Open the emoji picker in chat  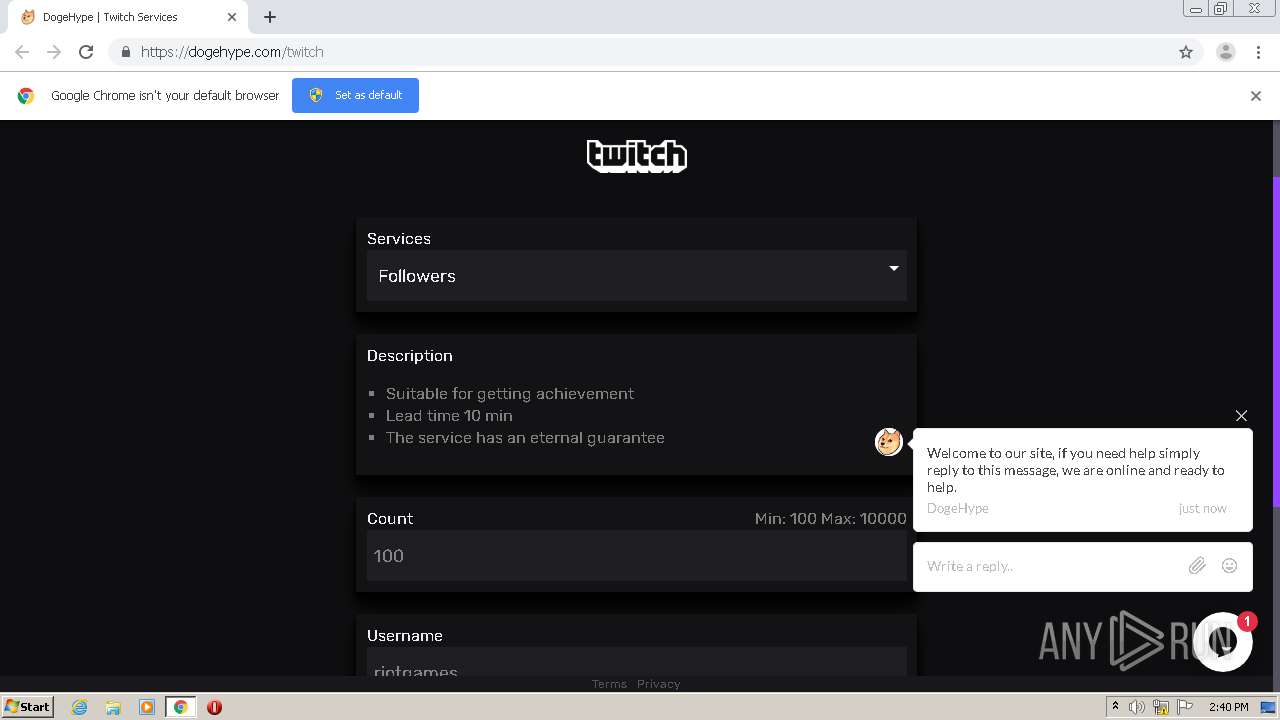pyautogui.click(x=1230, y=566)
